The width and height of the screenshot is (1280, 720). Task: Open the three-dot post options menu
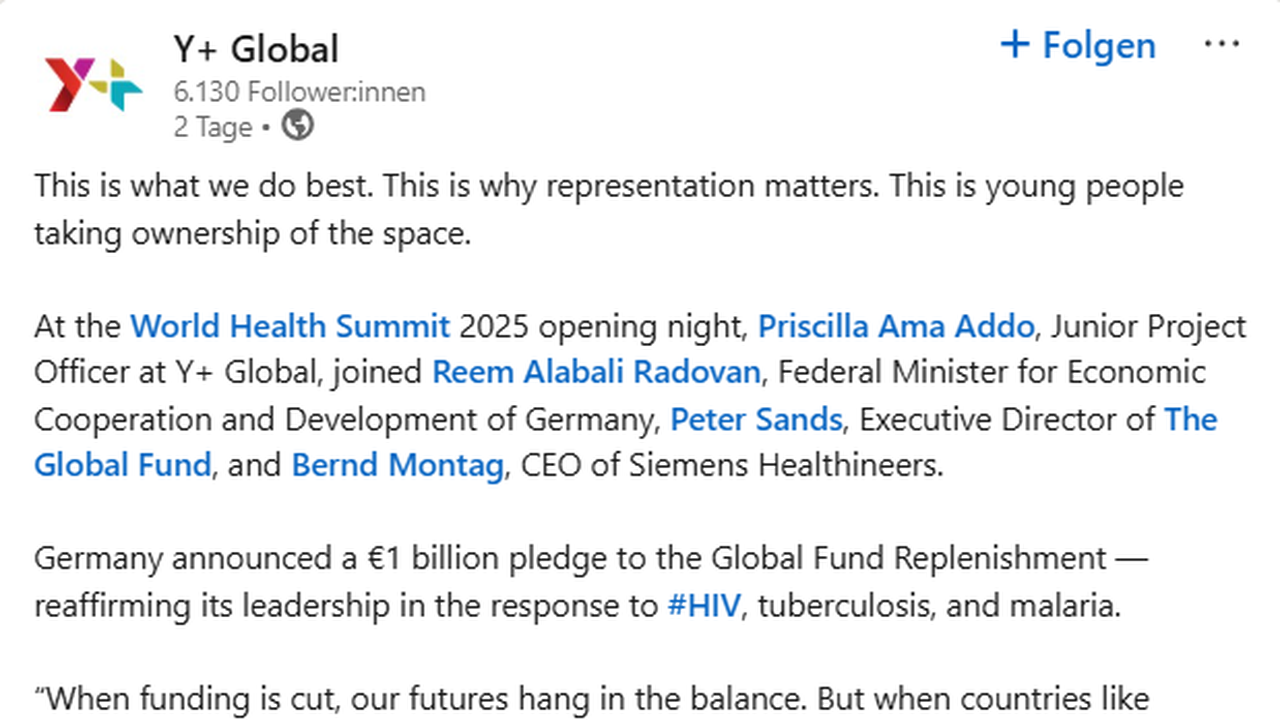pos(1222,46)
